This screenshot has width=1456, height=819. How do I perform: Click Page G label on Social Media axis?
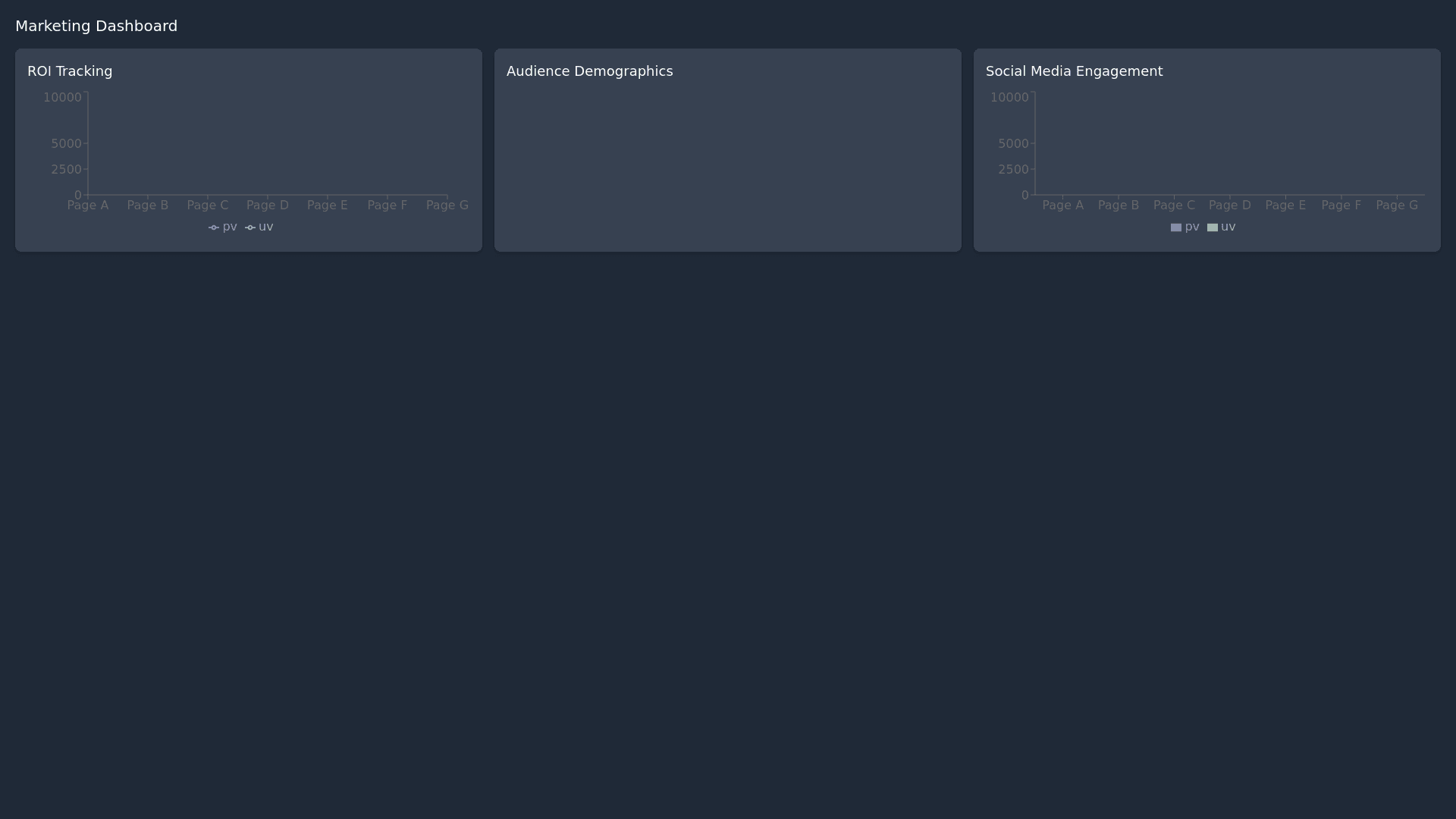tap(1397, 206)
